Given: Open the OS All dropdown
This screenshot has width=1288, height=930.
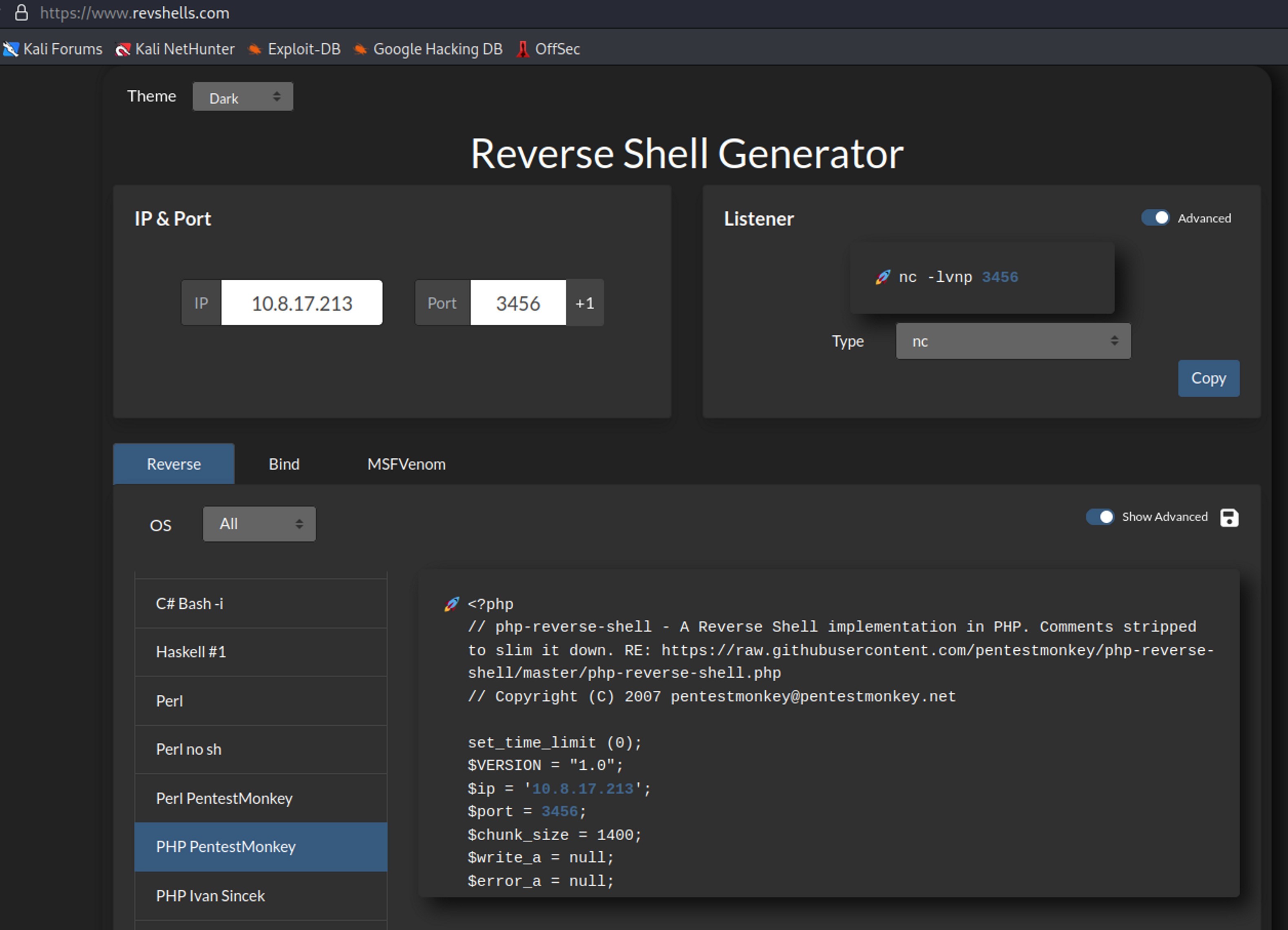Looking at the screenshot, I should click(259, 524).
